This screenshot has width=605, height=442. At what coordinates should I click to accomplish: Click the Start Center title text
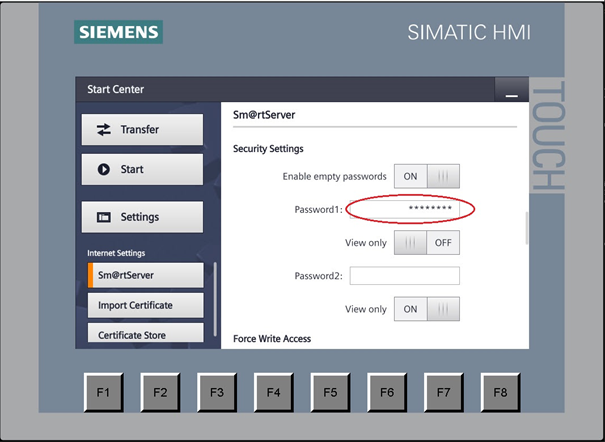coord(115,89)
